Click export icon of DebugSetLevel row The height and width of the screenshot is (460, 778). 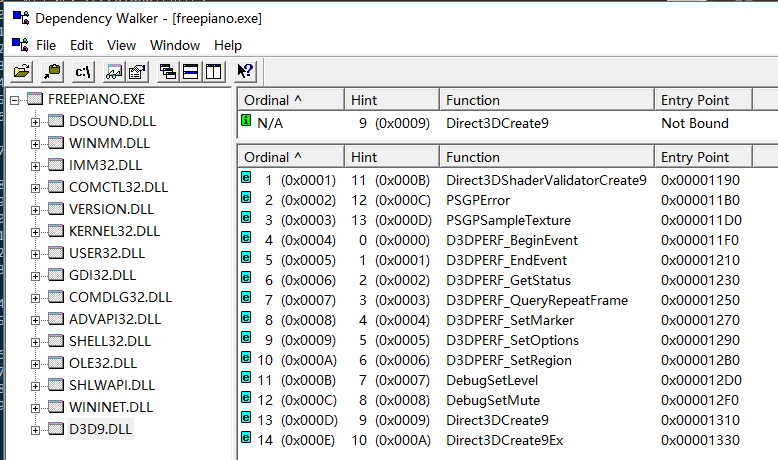click(x=246, y=378)
